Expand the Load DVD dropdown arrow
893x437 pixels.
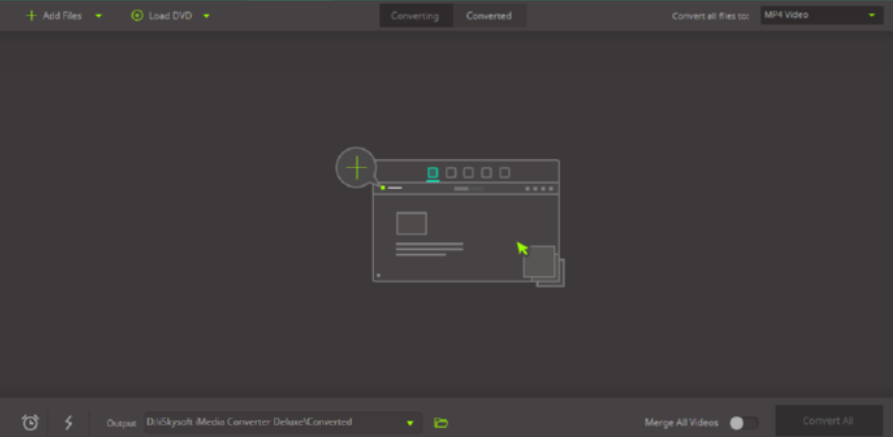(206, 16)
